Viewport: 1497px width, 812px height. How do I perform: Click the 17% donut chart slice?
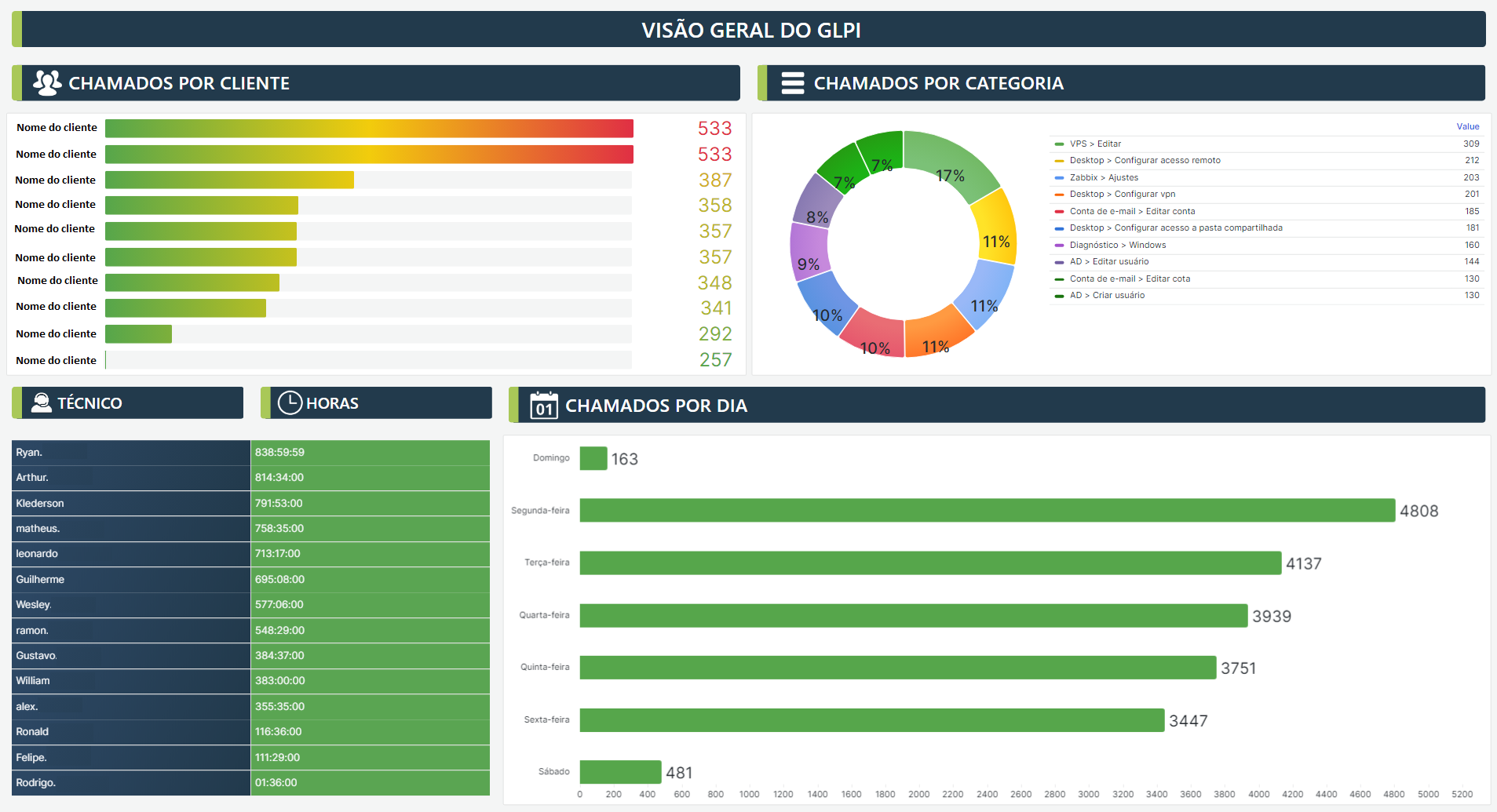coord(951,164)
